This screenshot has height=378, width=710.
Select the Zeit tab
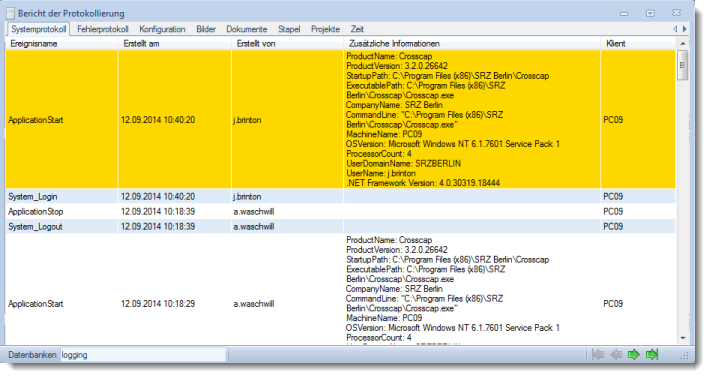357,29
